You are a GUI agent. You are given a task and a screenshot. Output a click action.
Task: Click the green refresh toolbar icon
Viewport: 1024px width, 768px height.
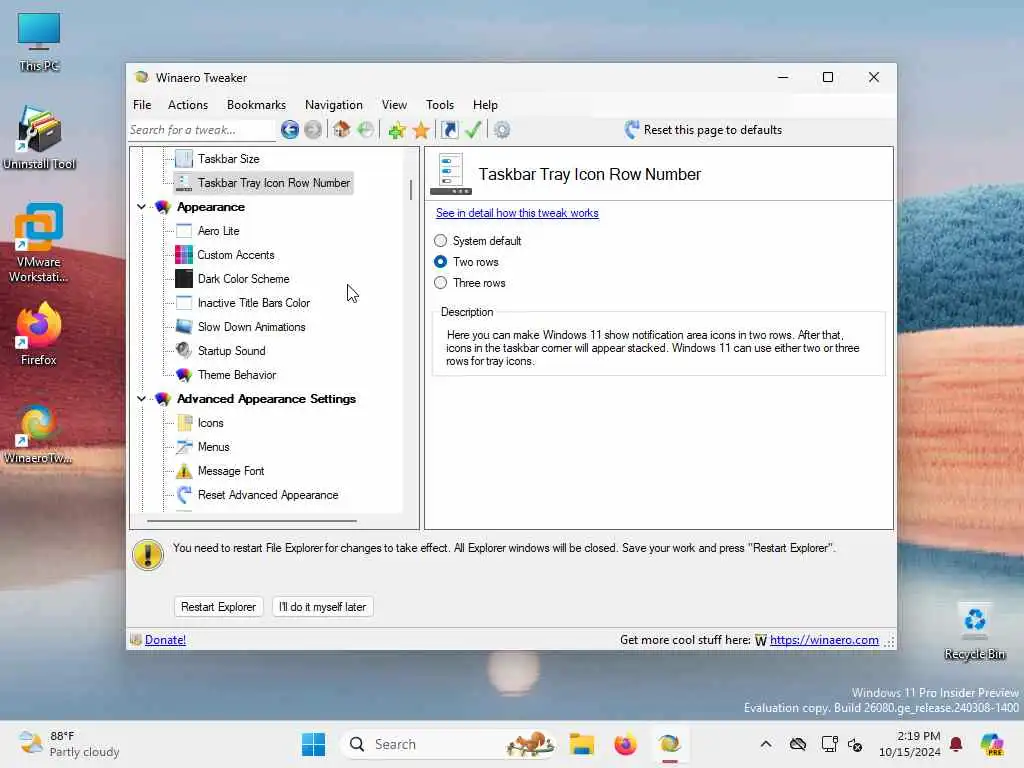[366, 130]
